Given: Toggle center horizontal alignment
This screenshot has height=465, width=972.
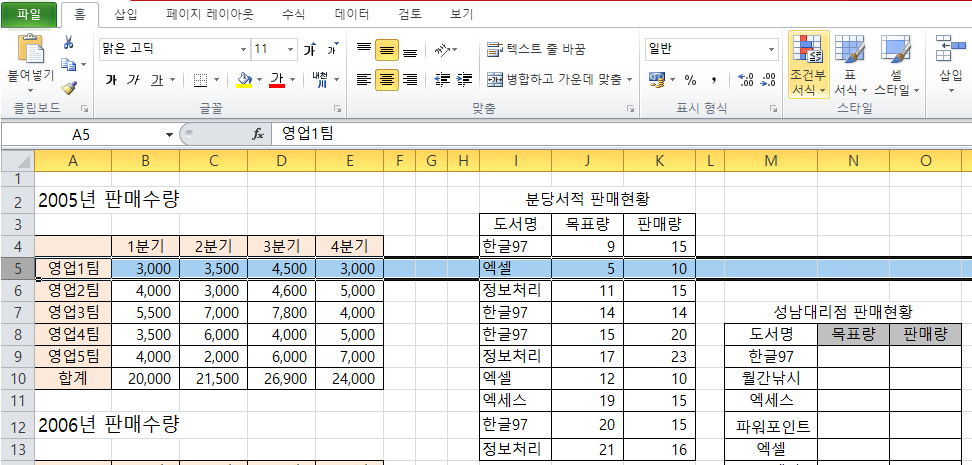Looking at the screenshot, I should point(387,79).
